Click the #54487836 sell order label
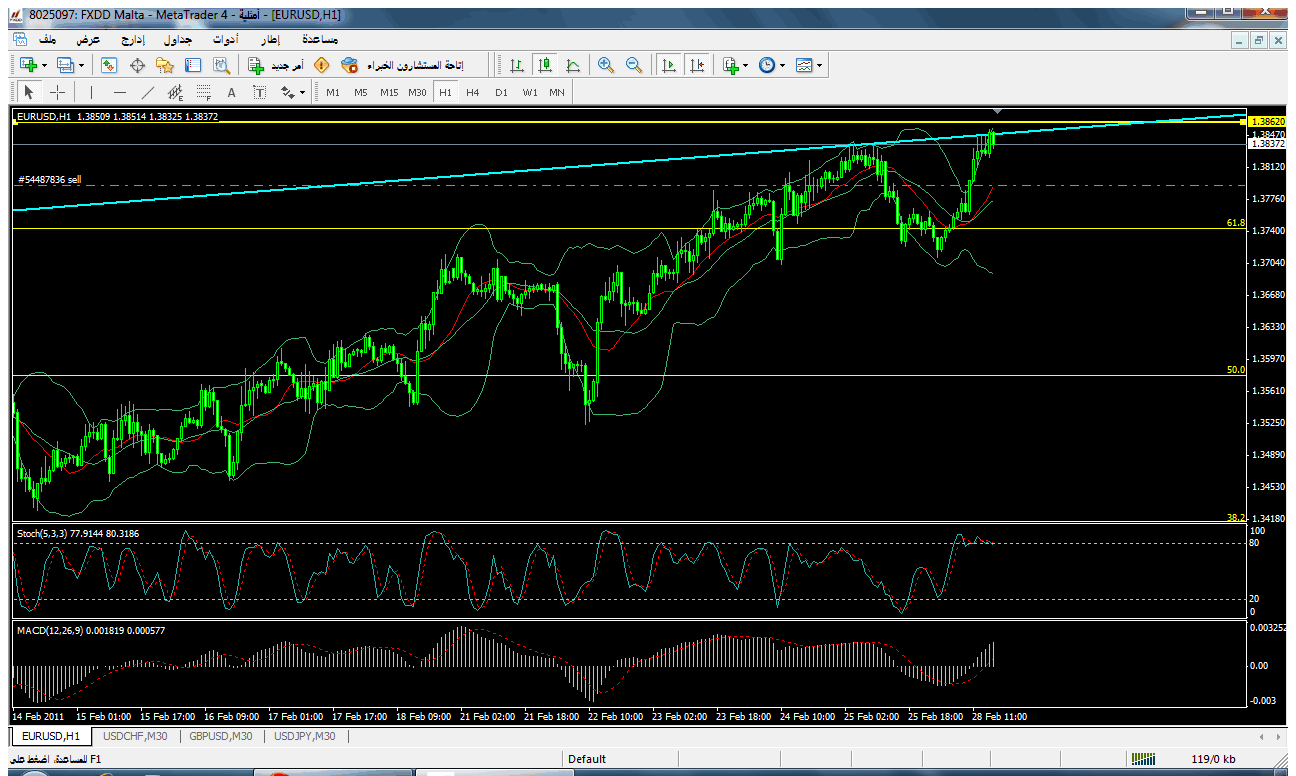 pos(49,180)
